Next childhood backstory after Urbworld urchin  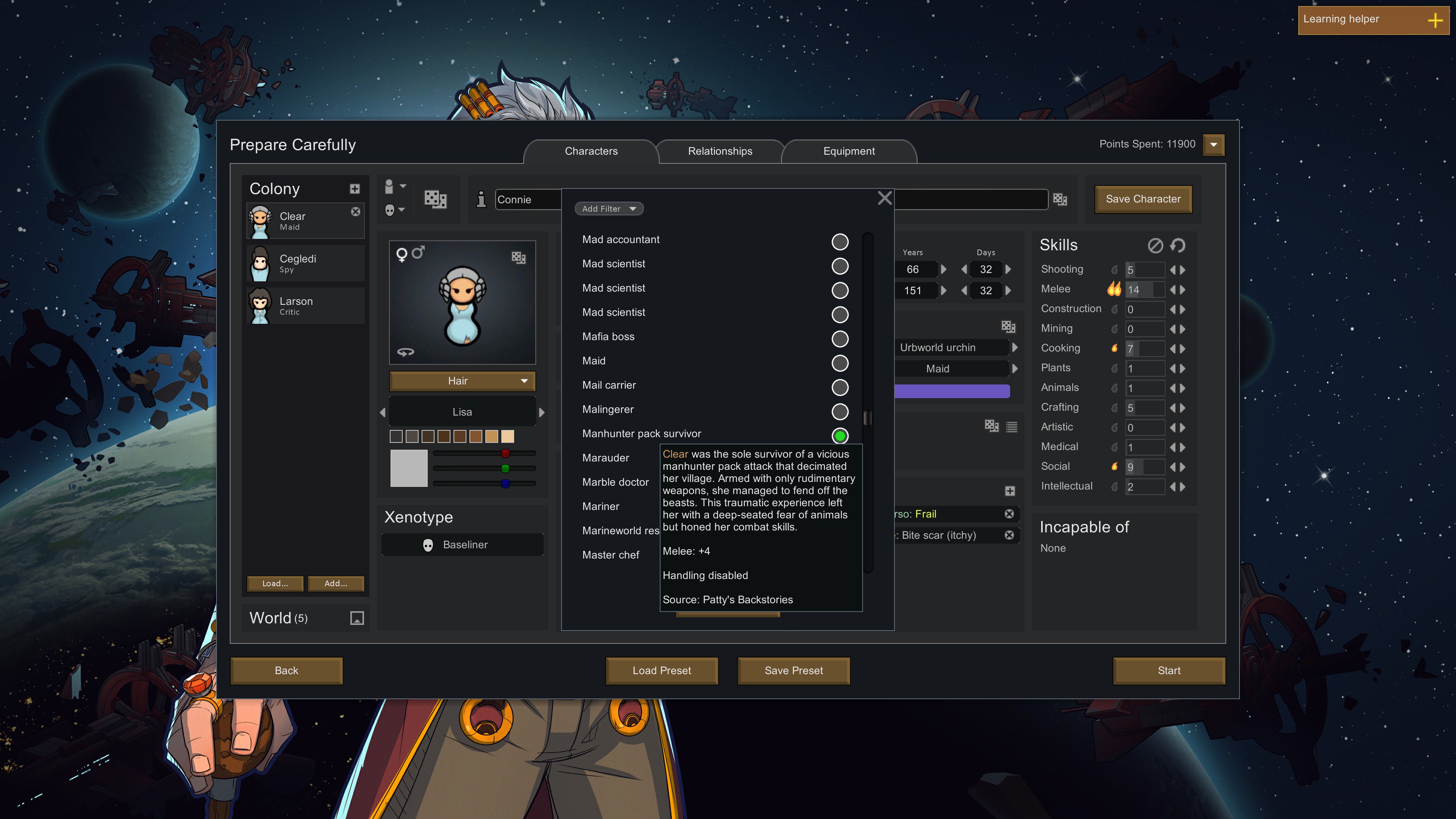click(1015, 348)
